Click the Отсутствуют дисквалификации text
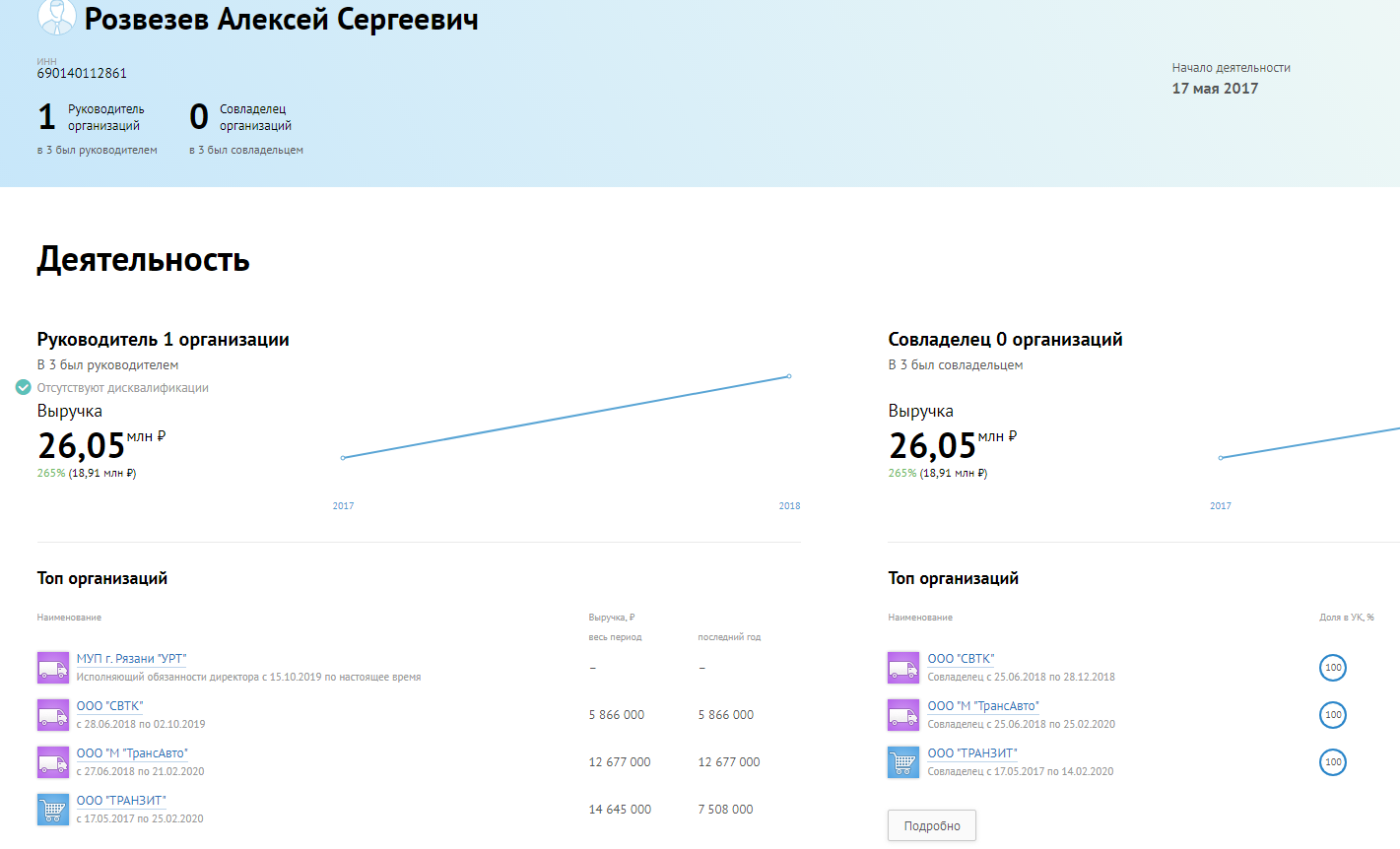This screenshot has height=849, width=1400. pyautogui.click(x=123, y=388)
